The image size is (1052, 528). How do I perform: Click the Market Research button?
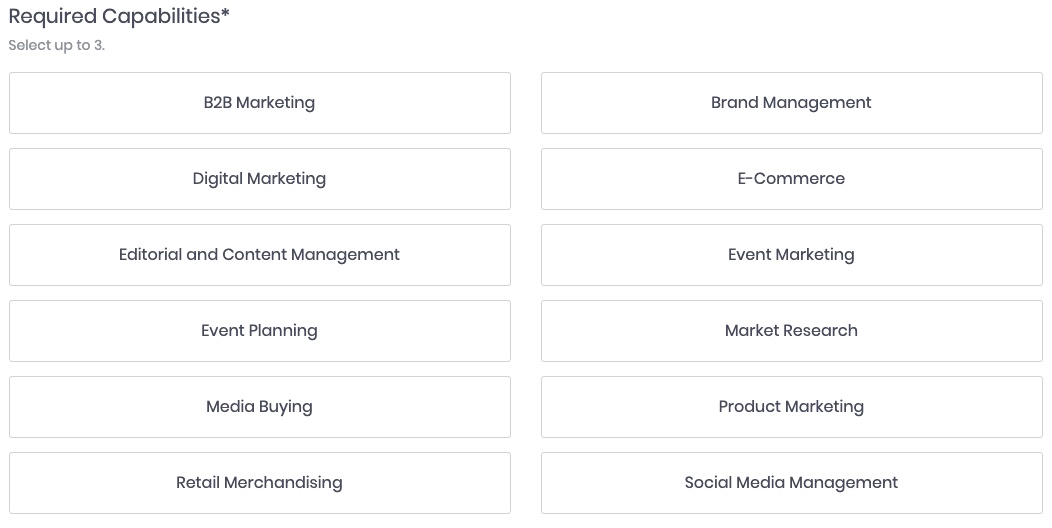point(791,331)
